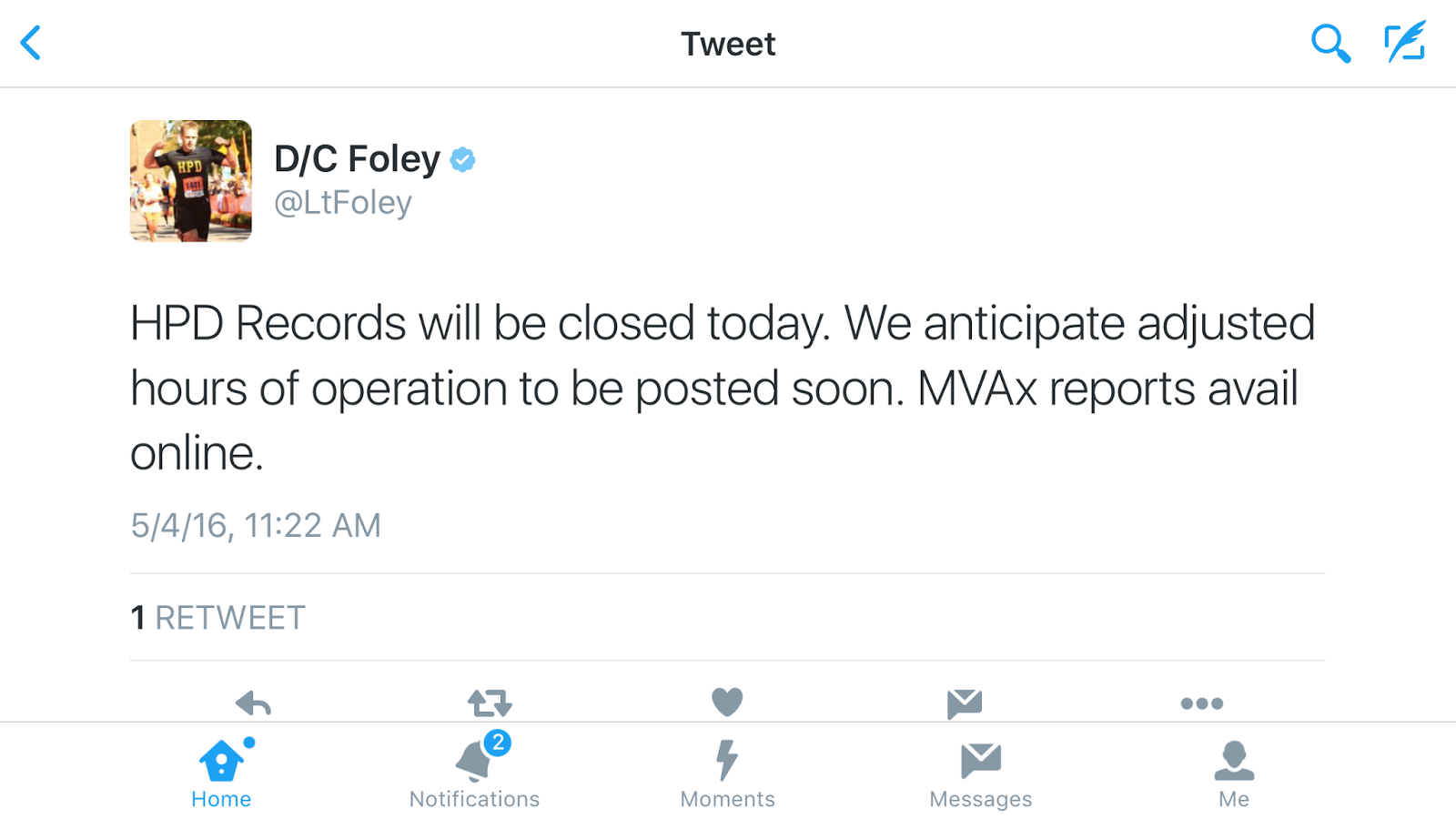Viewport: 1456px width, 819px height.
Task: Tap the back arrow icon
Action: 31,43
